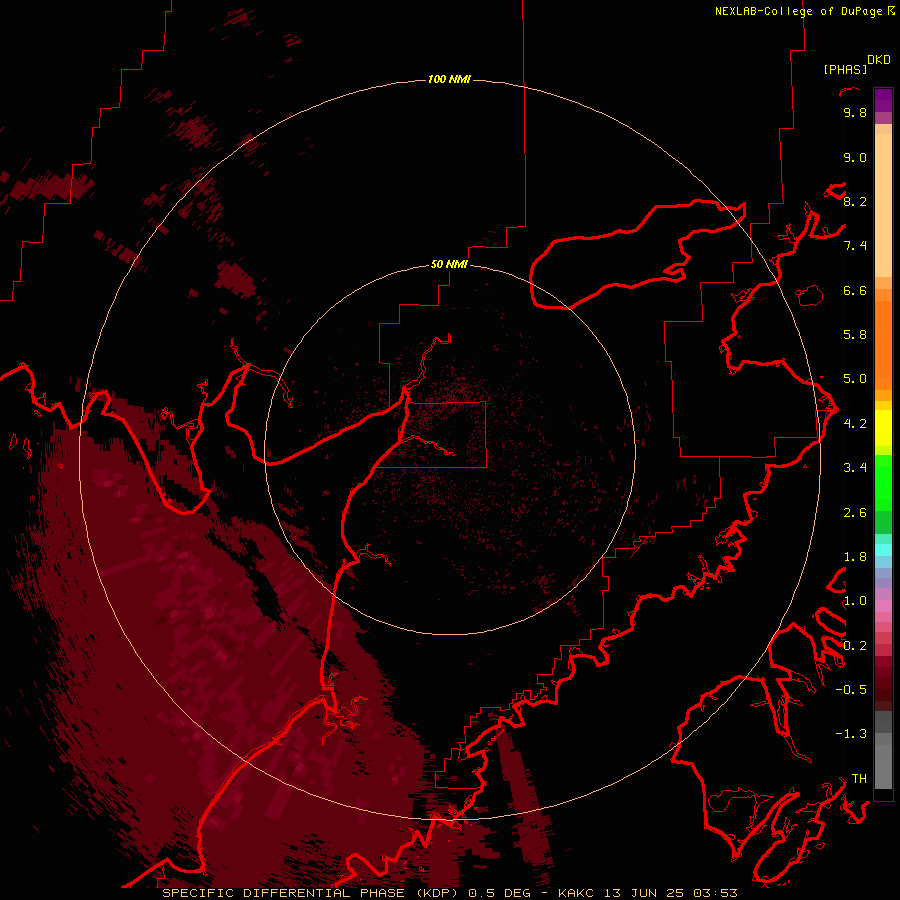This screenshot has width=900, height=900.
Task: Pick the gray segment at the color bar bottom
Action: point(883,761)
